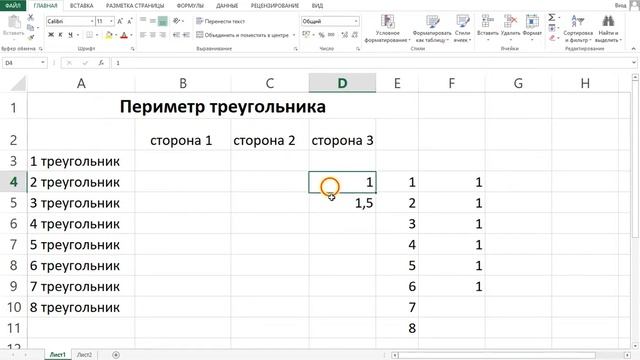Open the Общий number format dropdown
Image resolution: width=640 pixels, height=360 pixels.
[x=356, y=21]
